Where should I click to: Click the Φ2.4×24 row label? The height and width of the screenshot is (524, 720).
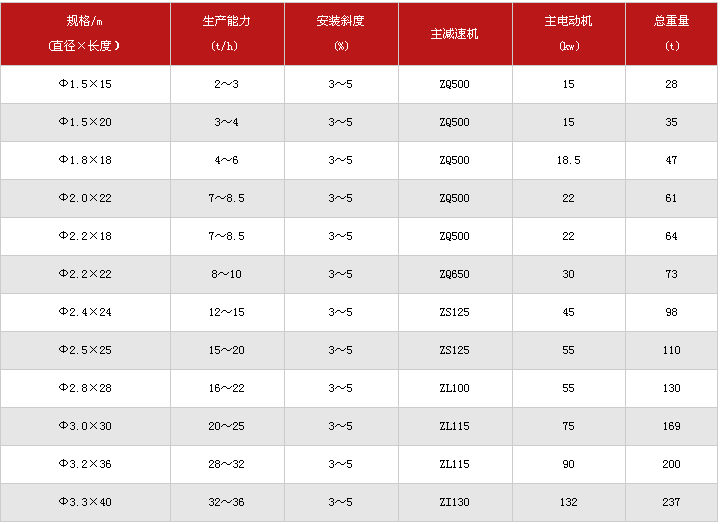point(85,313)
